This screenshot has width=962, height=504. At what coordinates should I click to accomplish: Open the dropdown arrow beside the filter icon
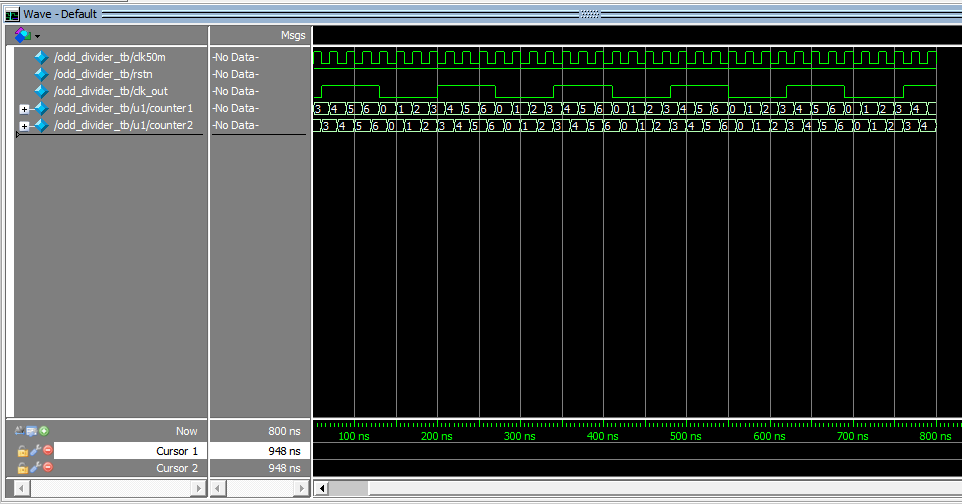click(x=37, y=36)
